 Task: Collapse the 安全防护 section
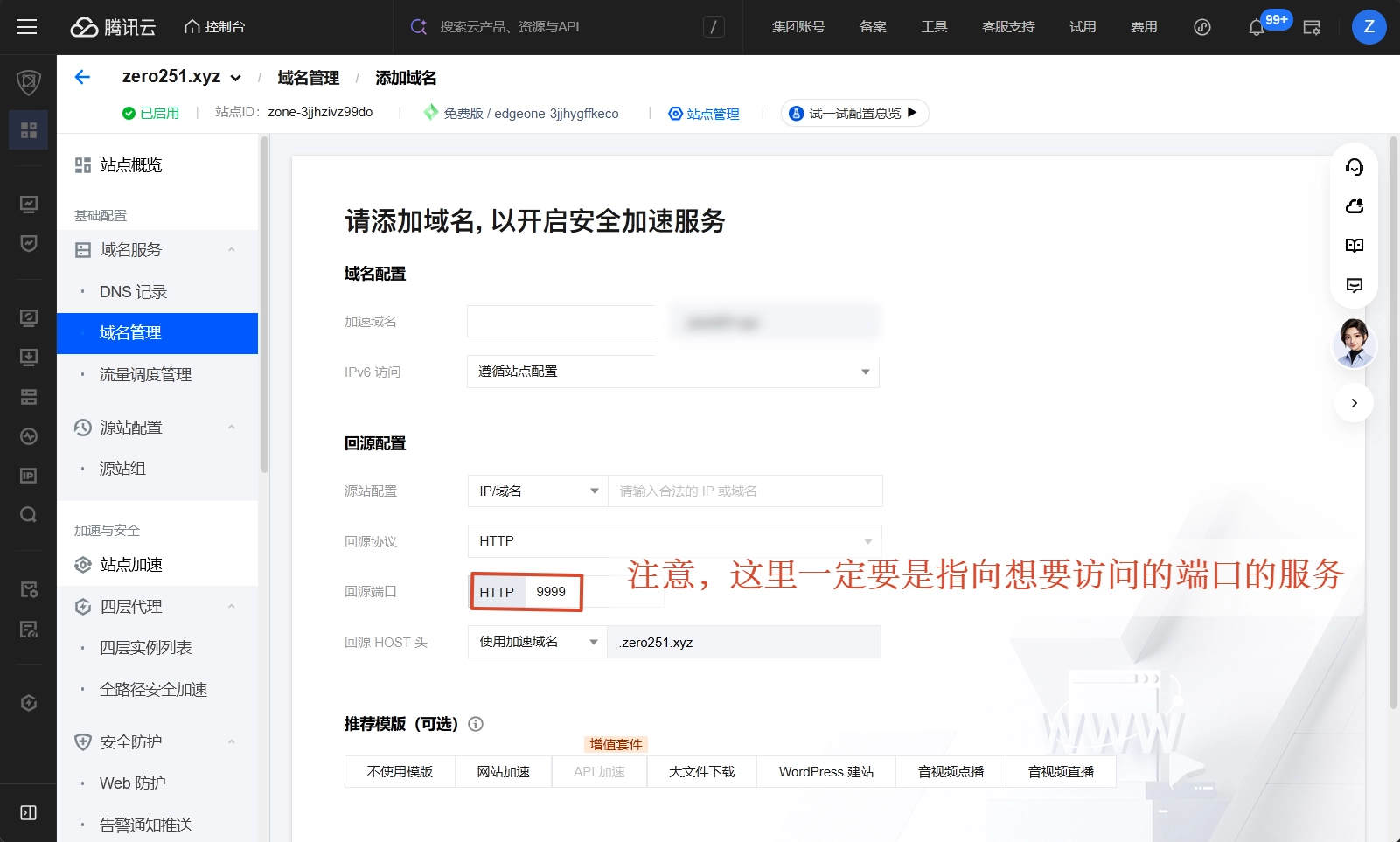tap(232, 742)
